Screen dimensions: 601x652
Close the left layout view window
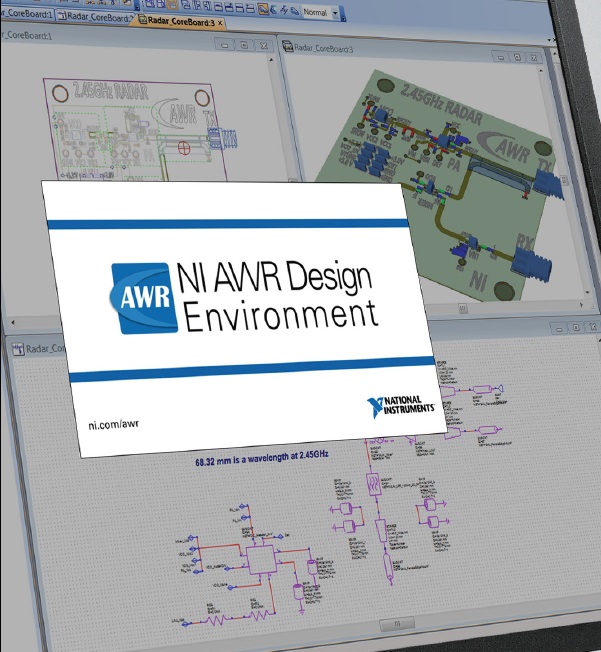pos(262,45)
